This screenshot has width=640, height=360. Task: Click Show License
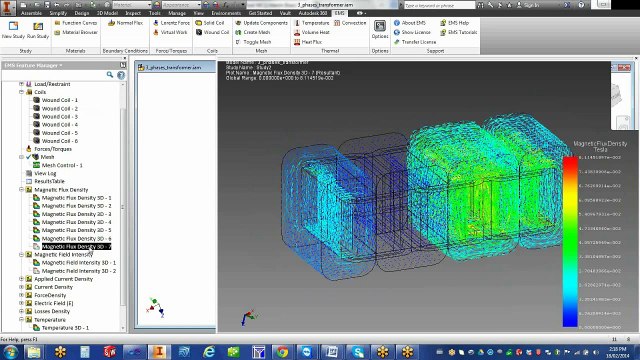tap(412, 32)
